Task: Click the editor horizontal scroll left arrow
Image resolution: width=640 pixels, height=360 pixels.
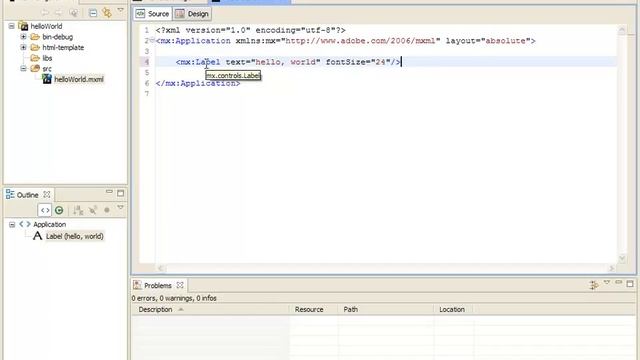Action: point(160,268)
